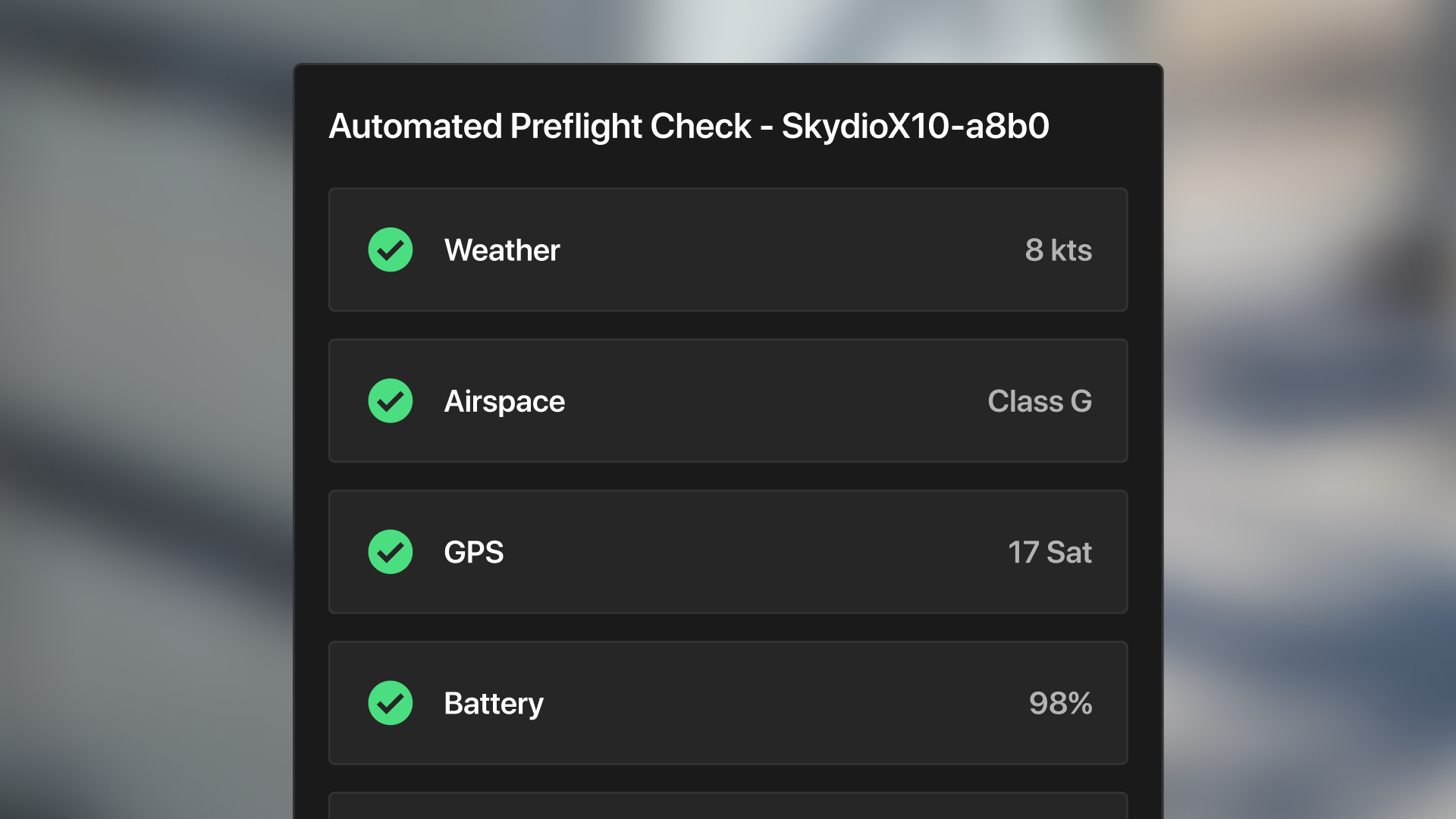This screenshot has width=1456, height=819.
Task: Click the 98% battery level indicator
Action: point(1061,703)
